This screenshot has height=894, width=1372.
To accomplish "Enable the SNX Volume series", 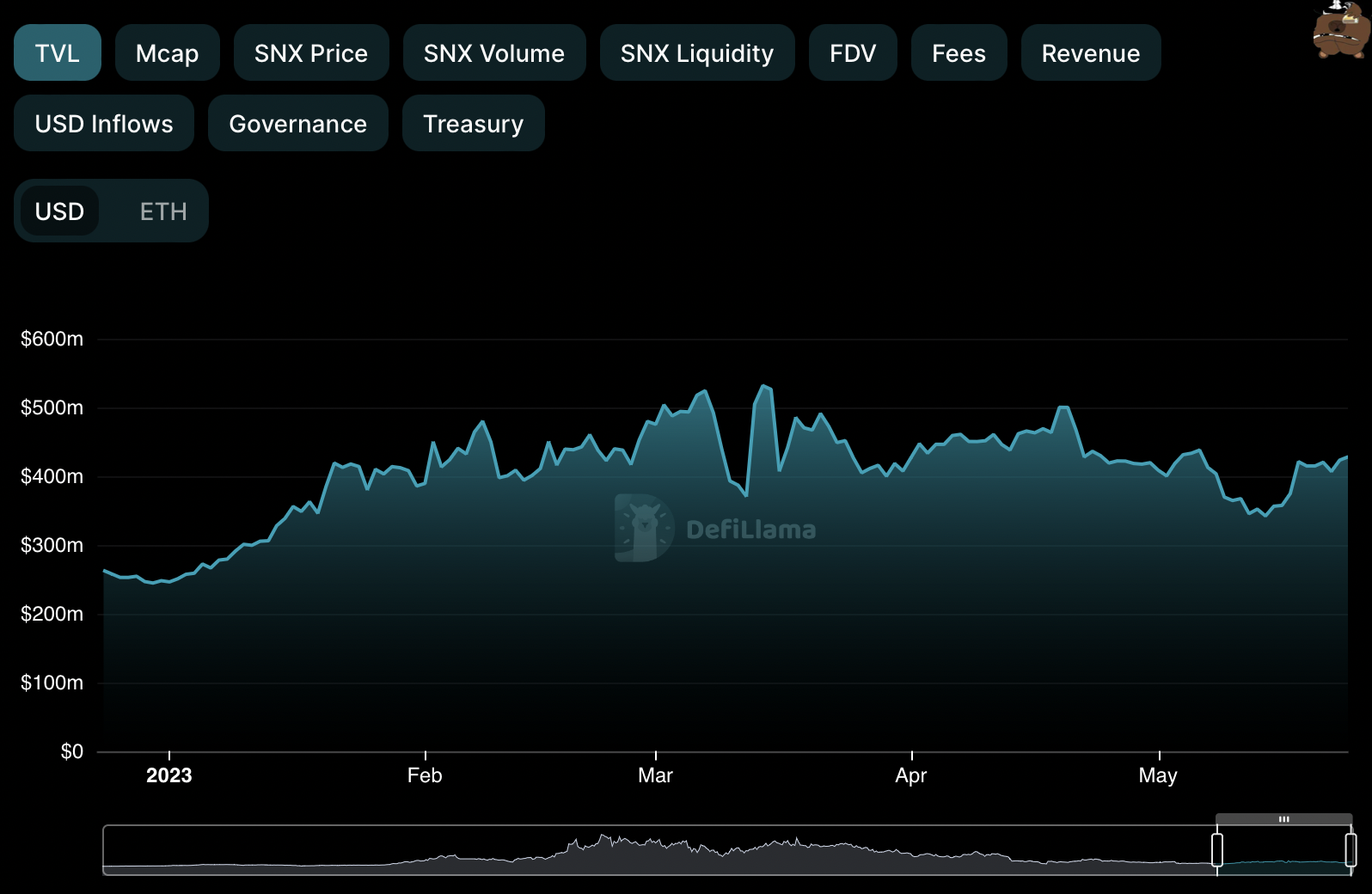I will point(494,52).
